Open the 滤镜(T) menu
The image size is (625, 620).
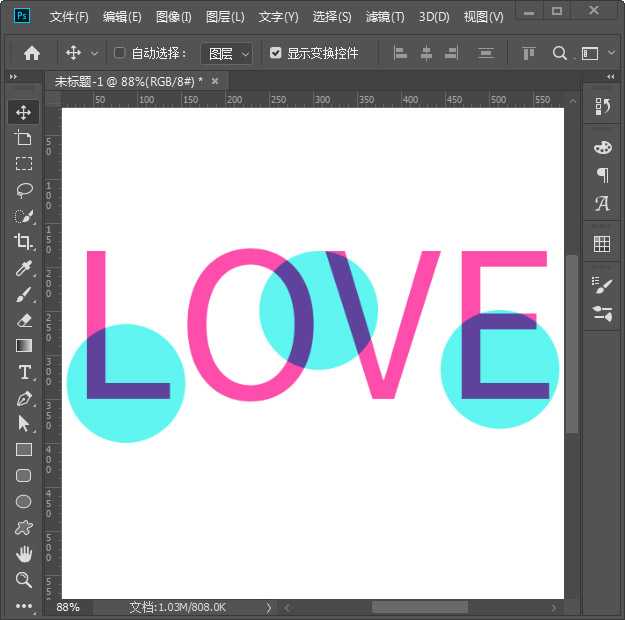(x=385, y=17)
